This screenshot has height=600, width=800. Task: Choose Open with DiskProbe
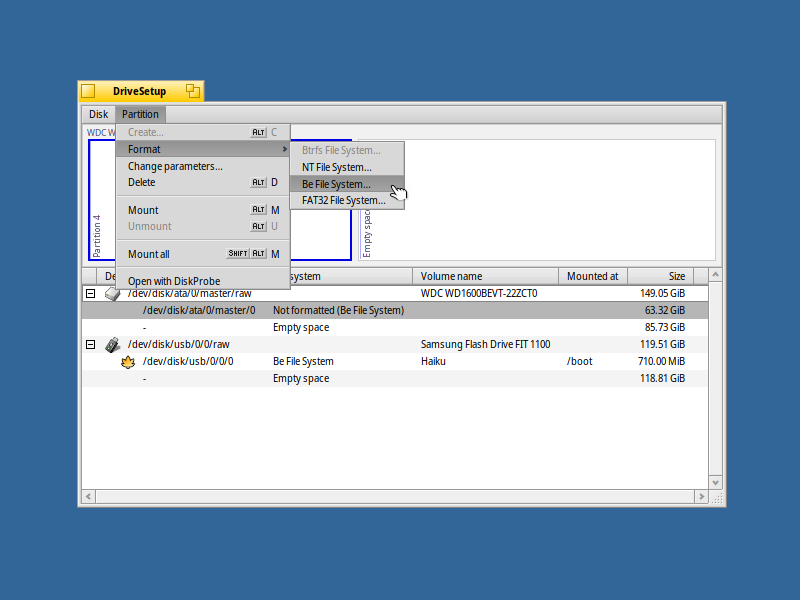pyautogui.click(x=203, y=281)
